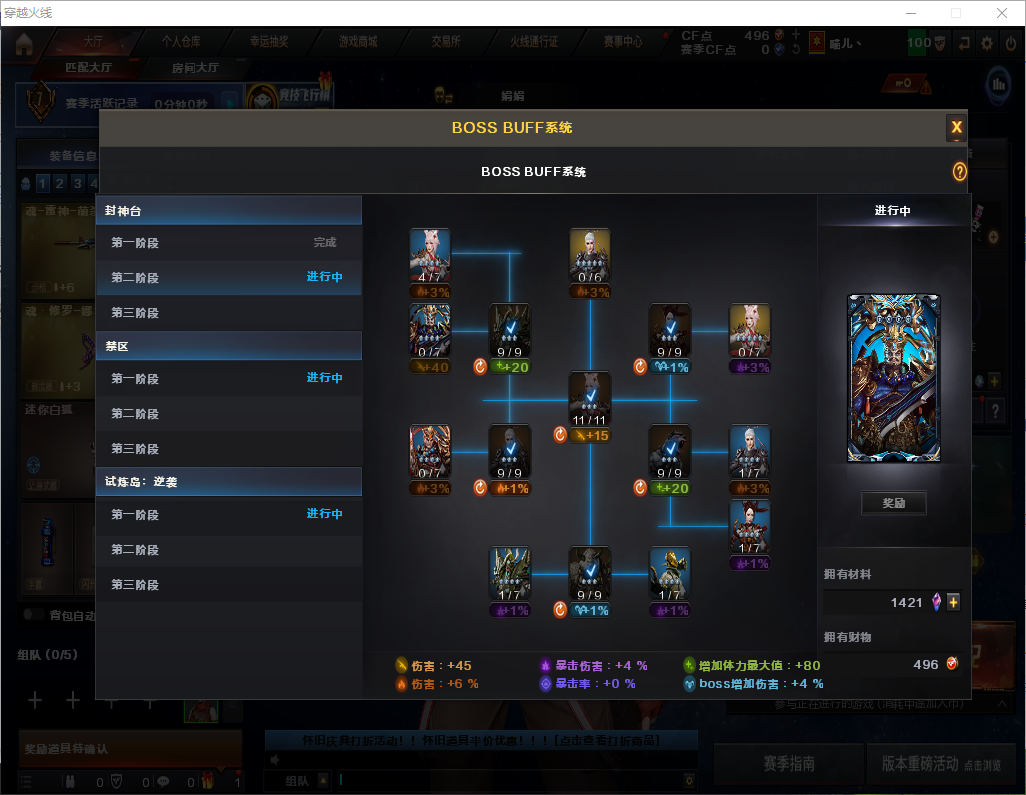This screenshot has width=1026, height=795.
Task: Collapse the 试炼岛:逆袭 category header
Action: tap(229, 481)
